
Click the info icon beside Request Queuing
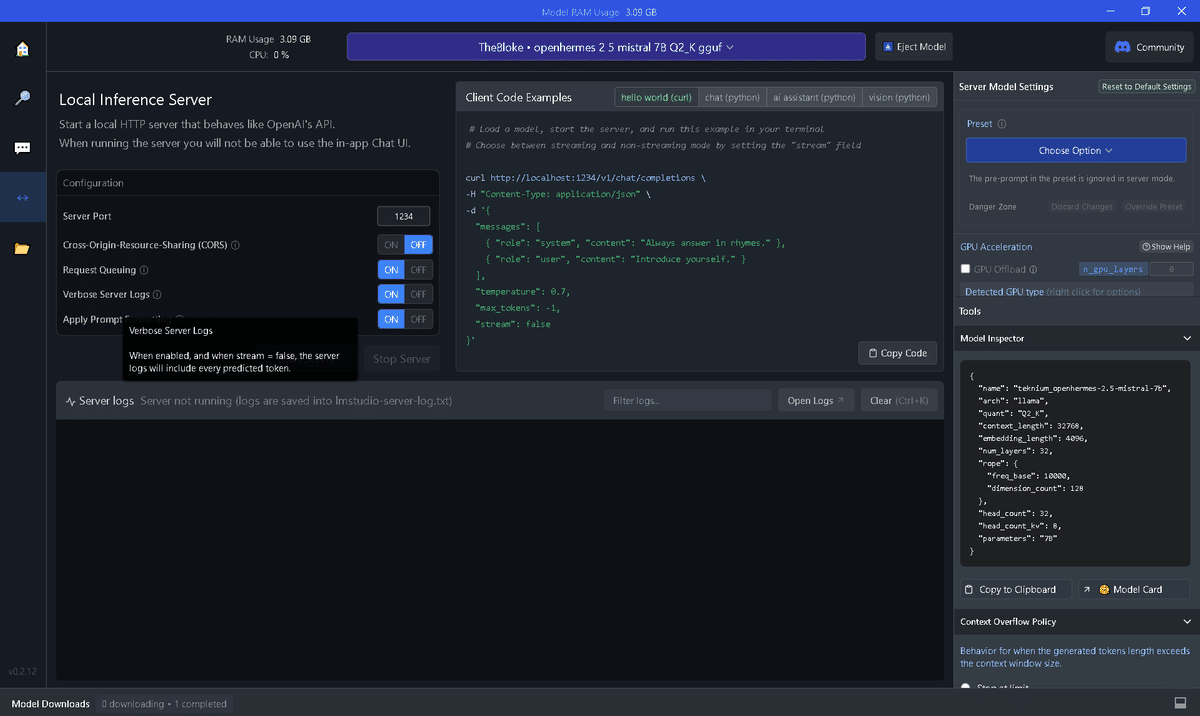click(x=144, y=270)
